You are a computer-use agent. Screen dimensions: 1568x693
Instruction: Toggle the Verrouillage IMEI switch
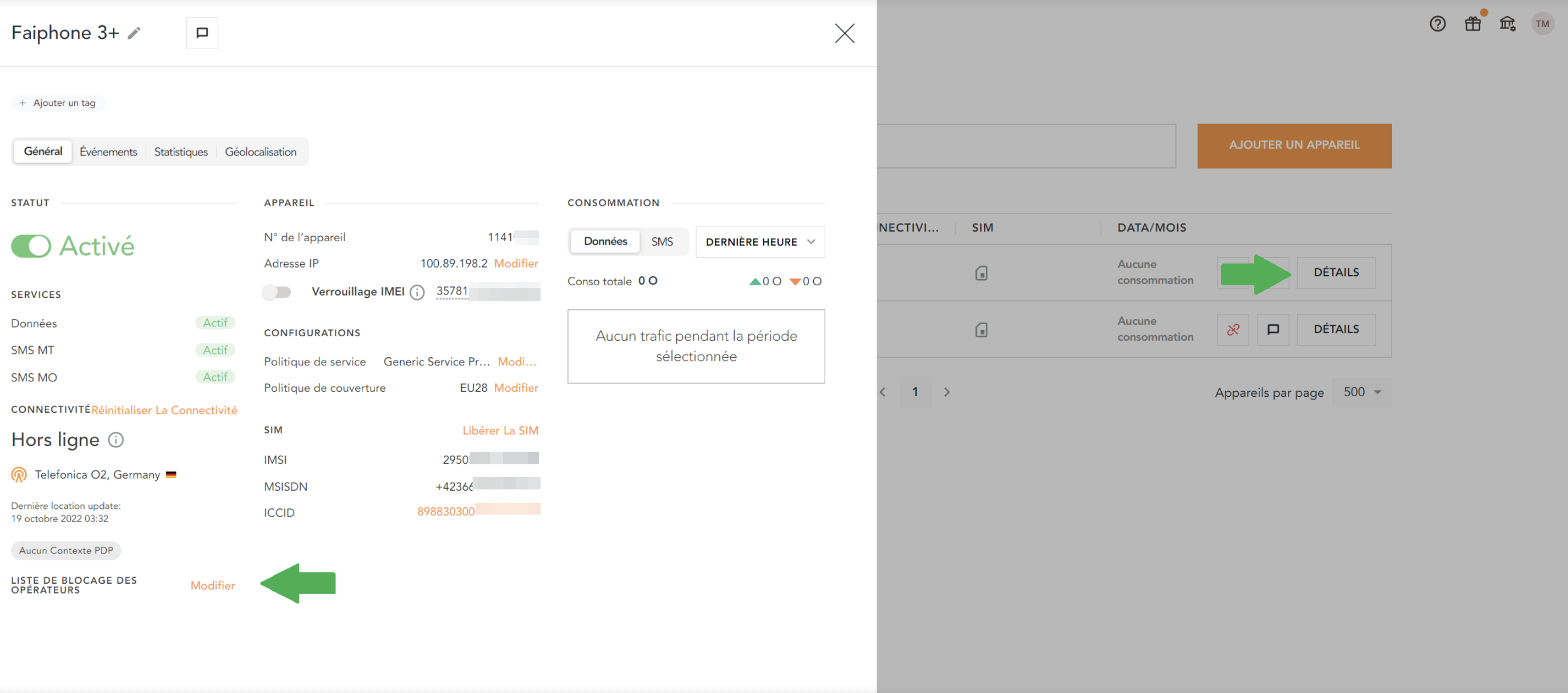[x=277, y=292]
